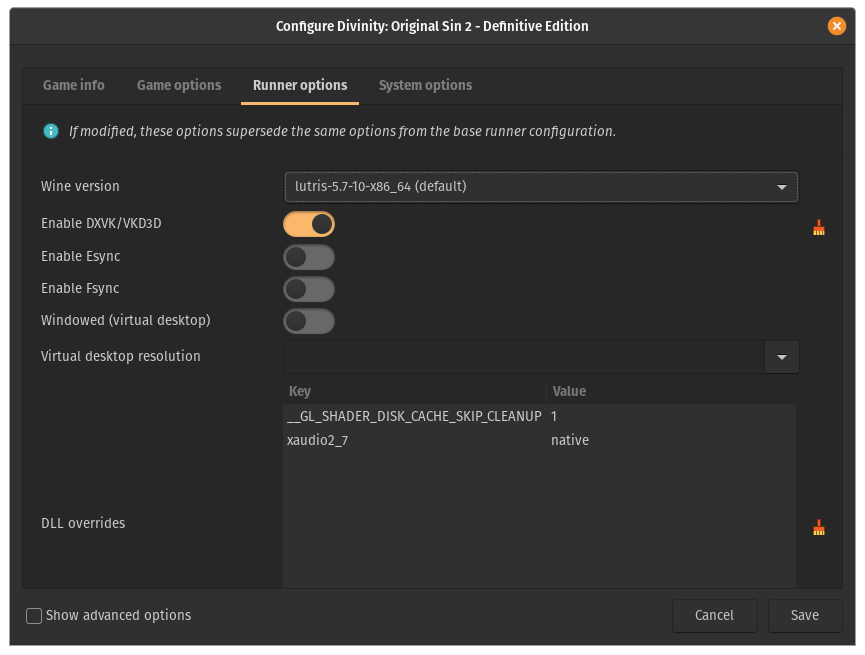Switch to the Game info tab
This screenshot has height=655, width=865.
74,86
